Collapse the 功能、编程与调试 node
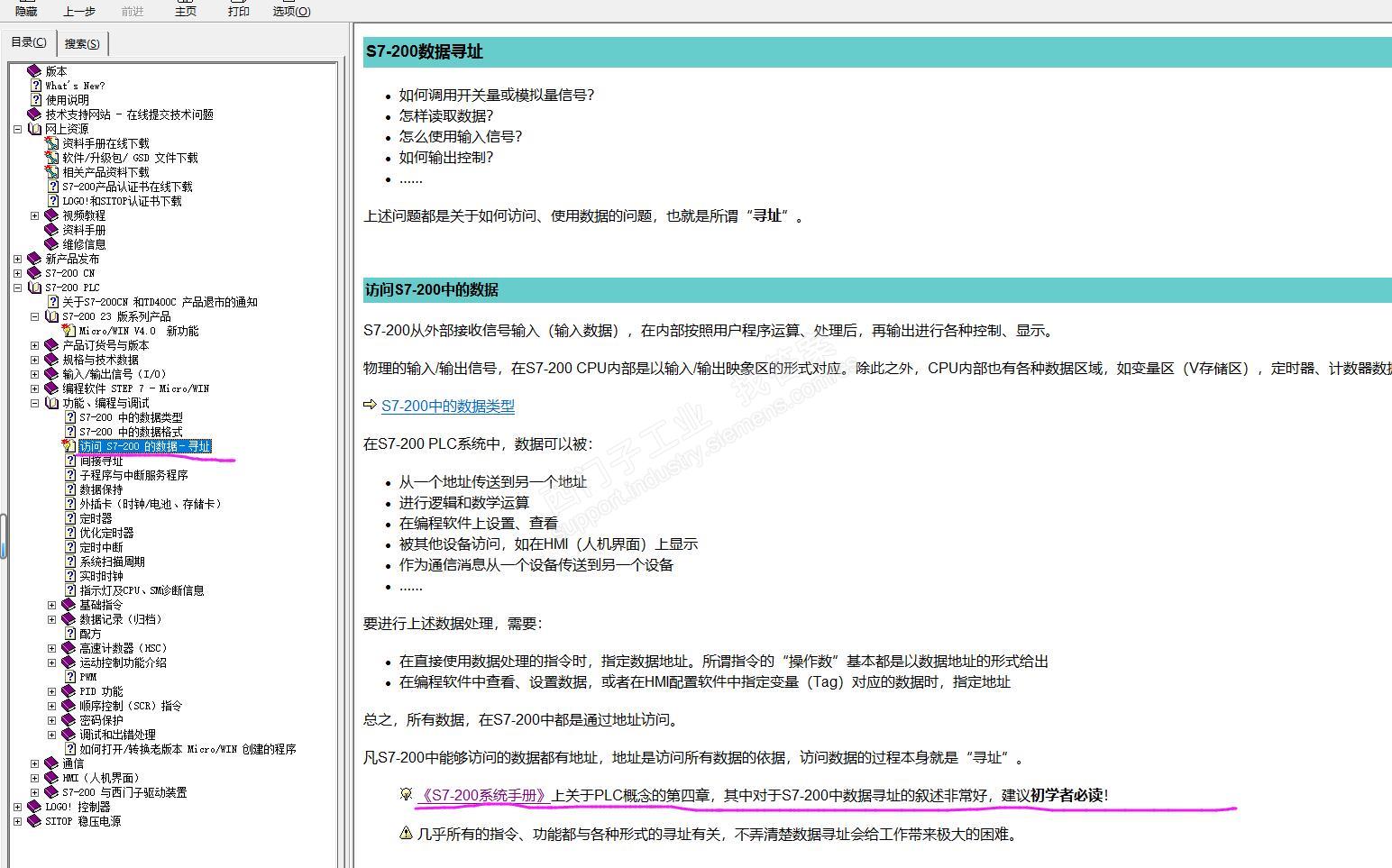Screen dimensions: 1392x868 tap(35, 403)
